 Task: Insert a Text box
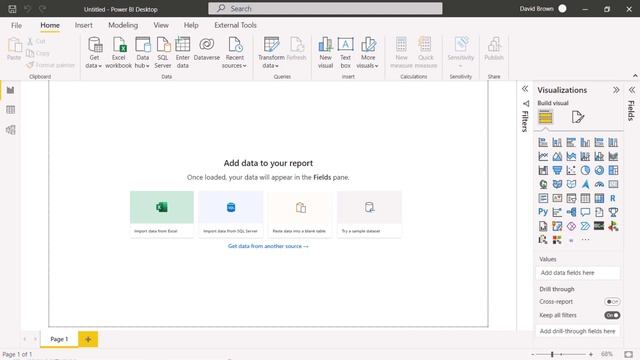pyautogui.click(x=345, y=52)
